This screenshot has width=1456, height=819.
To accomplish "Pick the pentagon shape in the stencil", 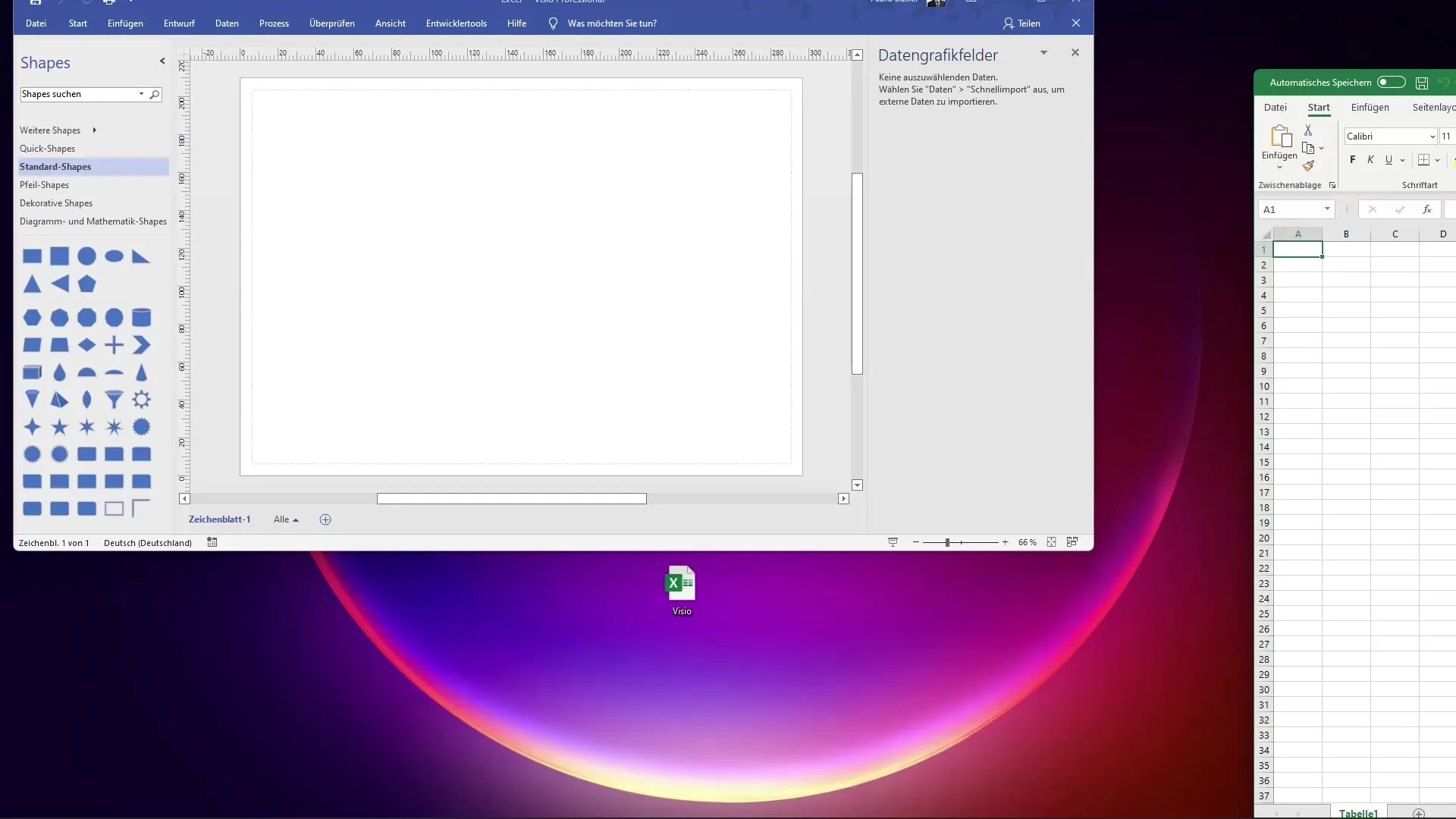I will click(x=87, y=284).
